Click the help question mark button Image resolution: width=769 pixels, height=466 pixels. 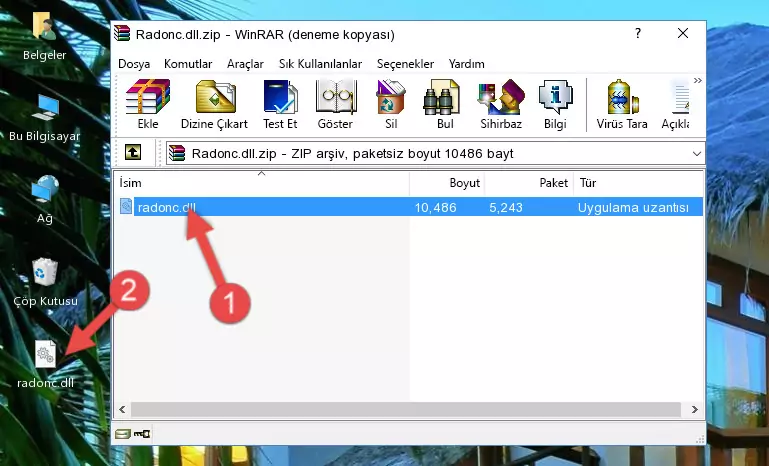[x=638, y=33]
